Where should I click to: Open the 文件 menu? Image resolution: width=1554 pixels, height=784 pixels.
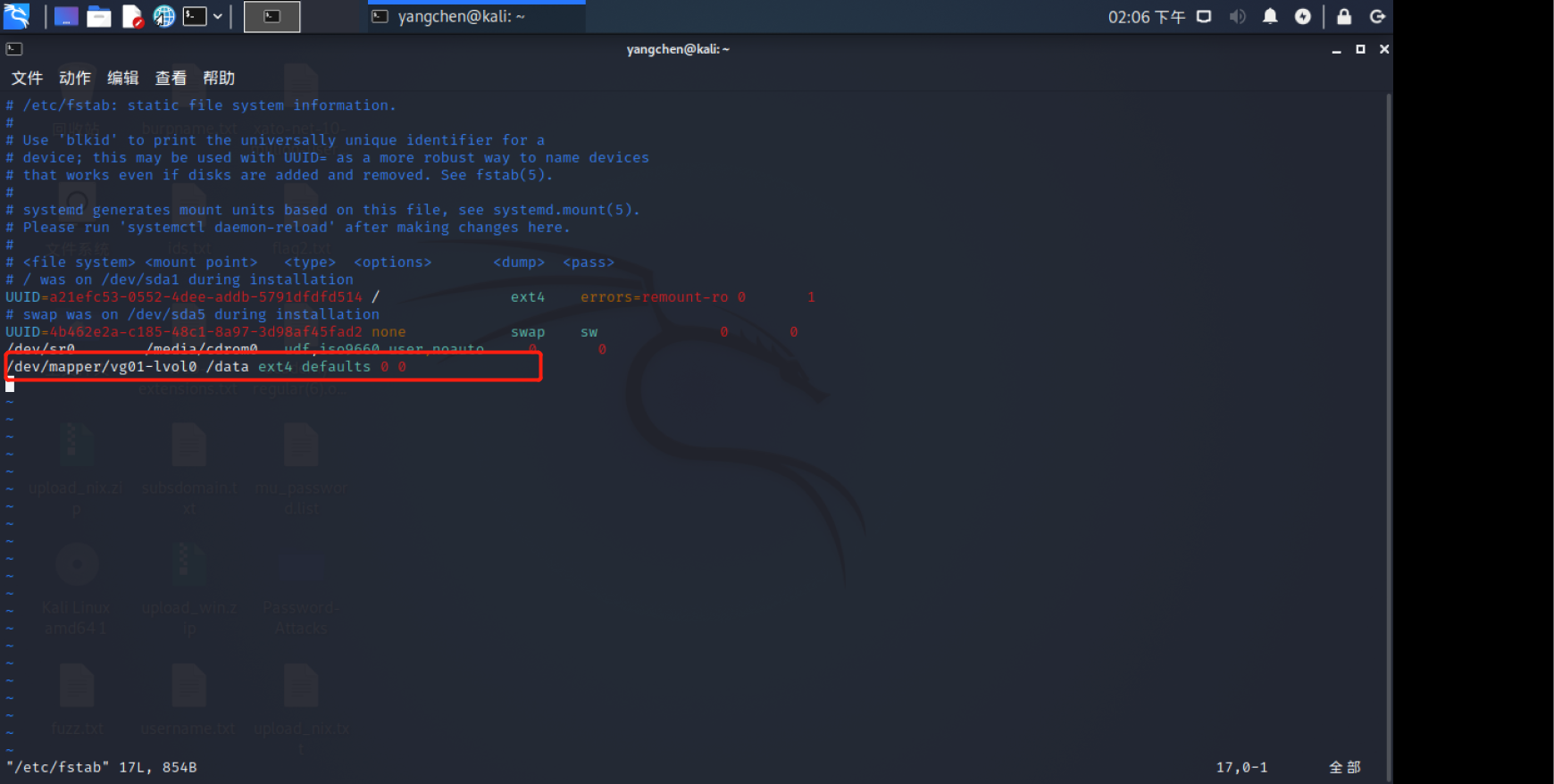27,78
